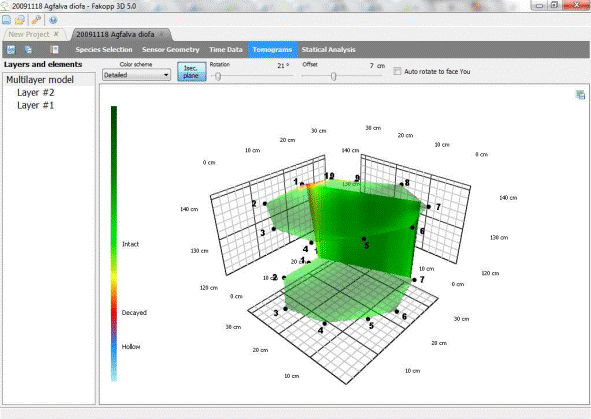
Task: Enable Auto rotate to face You checkbox
Action: tap(397, 71)
